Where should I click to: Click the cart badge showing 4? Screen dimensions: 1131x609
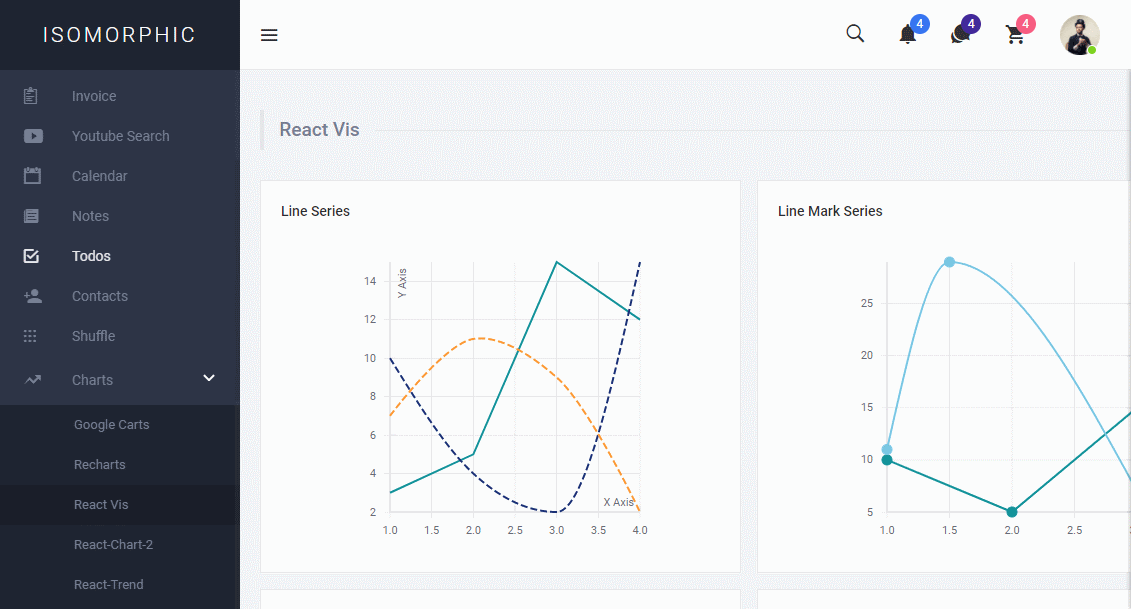pyautogui.click(x=1025, y=24)
